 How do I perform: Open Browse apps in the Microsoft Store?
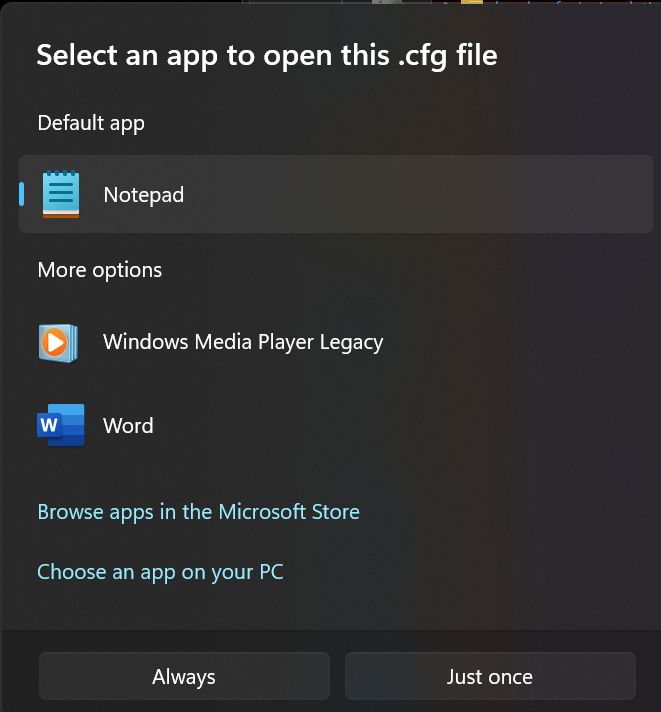[x=198, y=512]
